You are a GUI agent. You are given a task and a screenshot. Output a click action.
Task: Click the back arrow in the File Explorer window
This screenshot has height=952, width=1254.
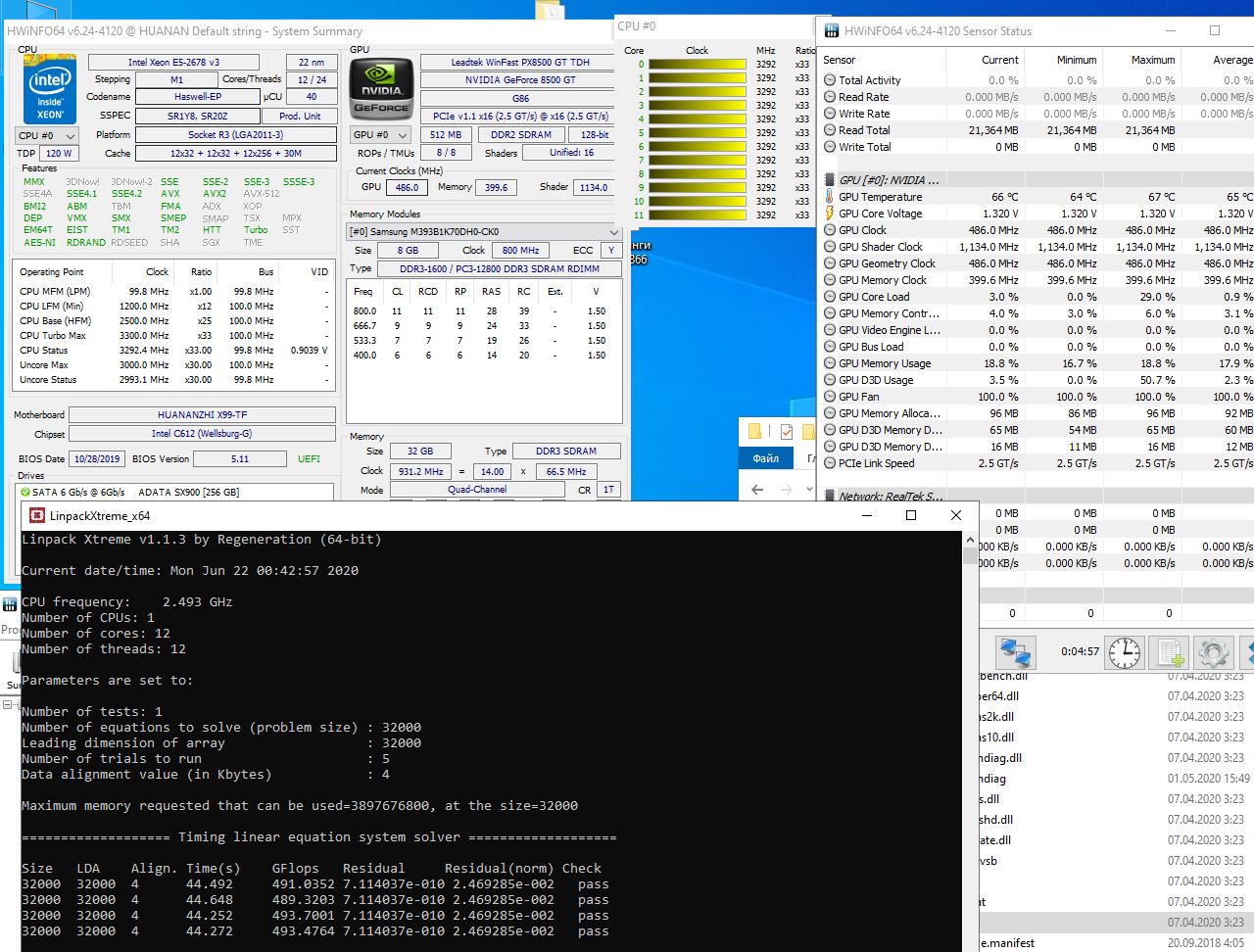[757, 489]
